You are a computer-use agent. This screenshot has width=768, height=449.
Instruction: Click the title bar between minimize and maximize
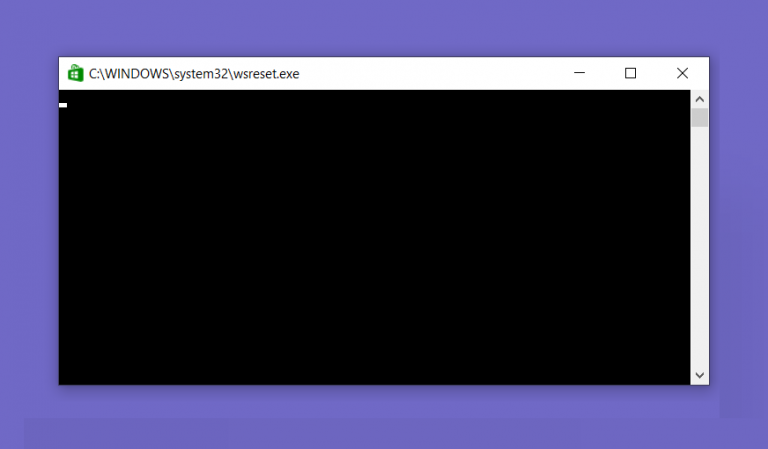pos(605,73)
